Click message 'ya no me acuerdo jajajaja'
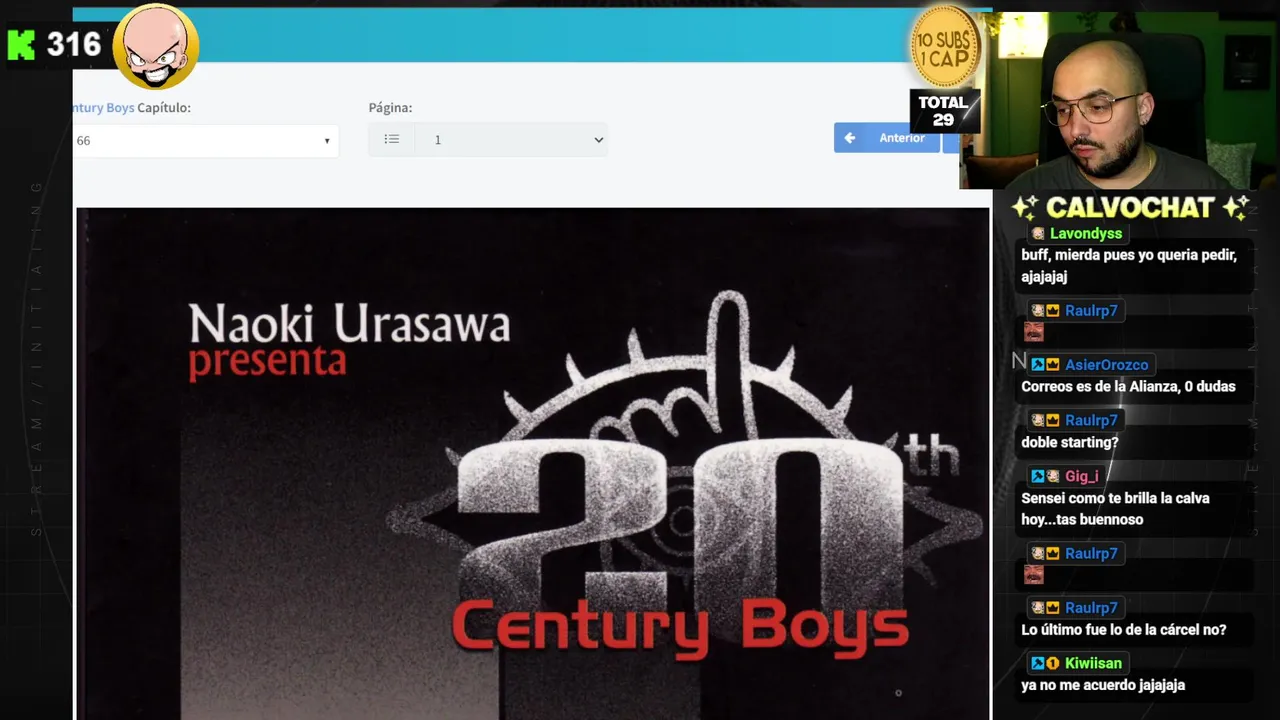 [1103, 685]
